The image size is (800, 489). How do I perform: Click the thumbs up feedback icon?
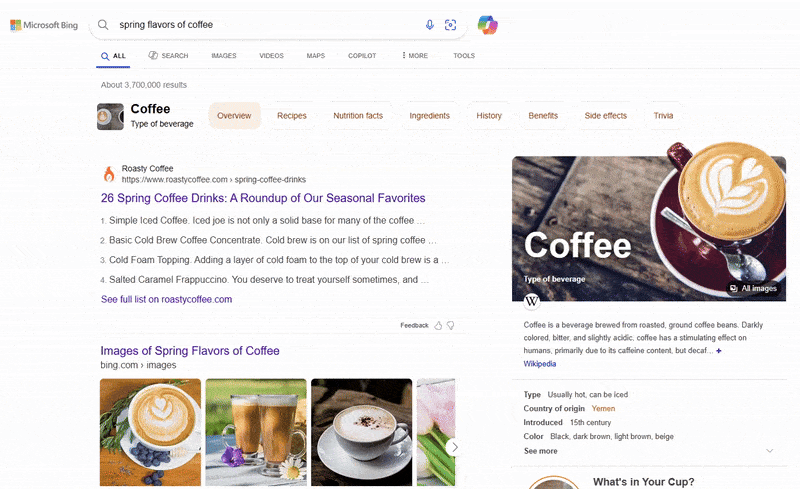click(438, 325)
